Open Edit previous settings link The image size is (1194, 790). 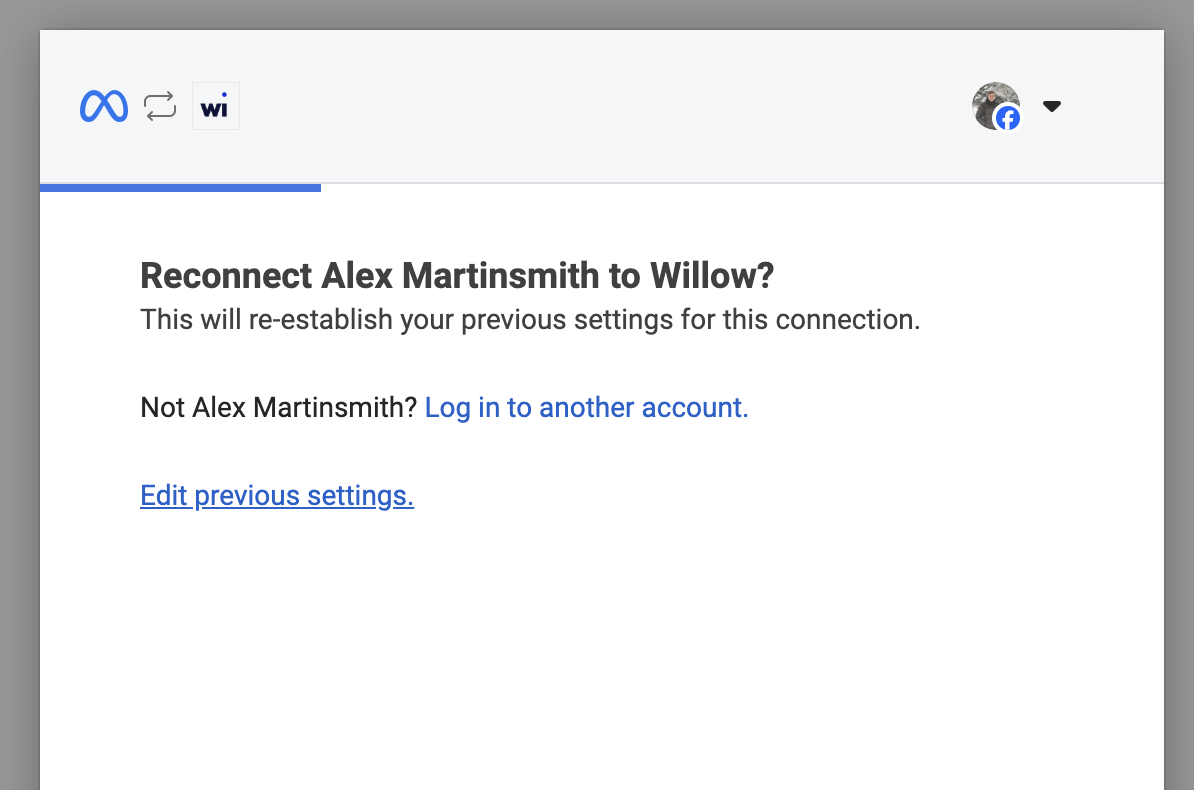(277, 495)
